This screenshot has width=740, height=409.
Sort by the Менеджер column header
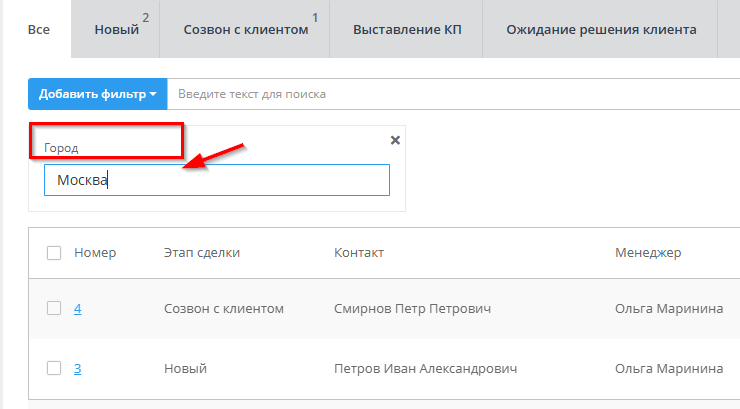click(647, 253)
